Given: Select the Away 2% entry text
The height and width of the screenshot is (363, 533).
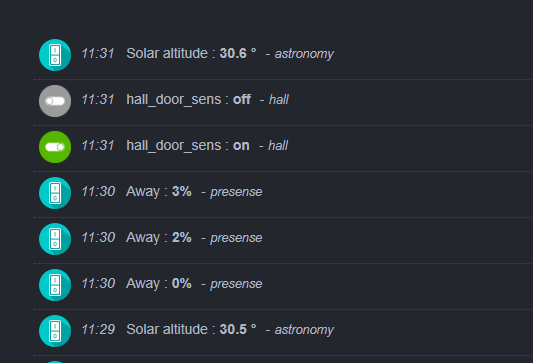Looking at the screenshot, I should click(159, 238).
